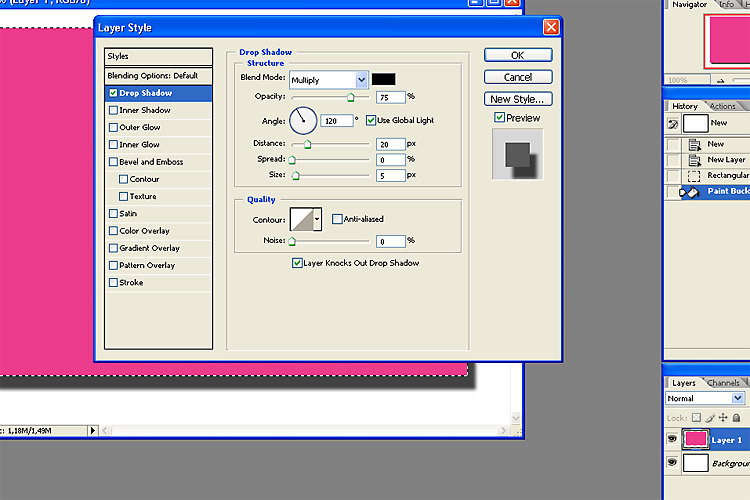Click the Angle value field
This screenshot has height=500, width=750.
coord(337,121)
